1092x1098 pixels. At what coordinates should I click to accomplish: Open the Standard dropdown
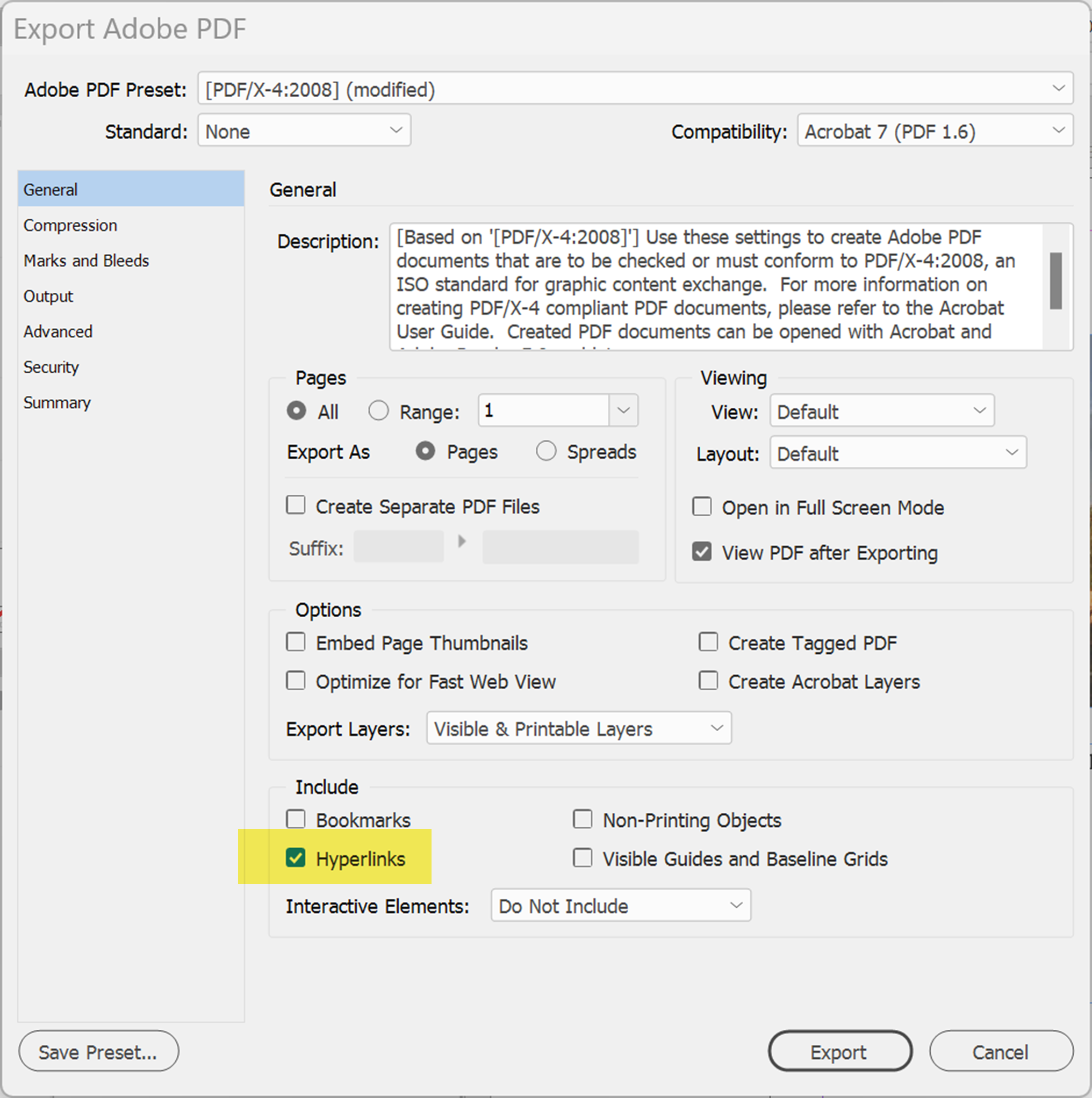[304, 131]
